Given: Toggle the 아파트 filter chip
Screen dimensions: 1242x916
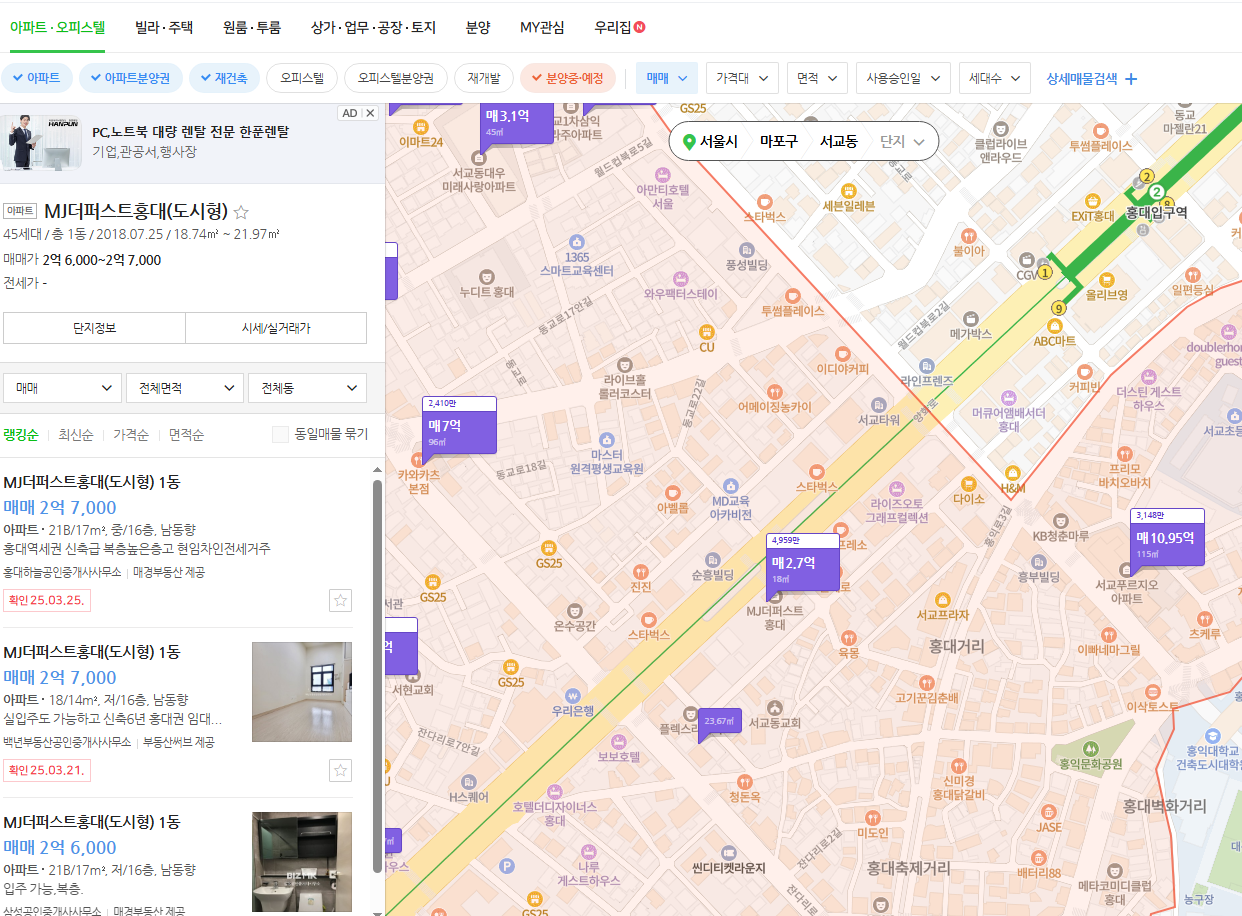Looking at the screenshot, I should (x=37, y=77).
